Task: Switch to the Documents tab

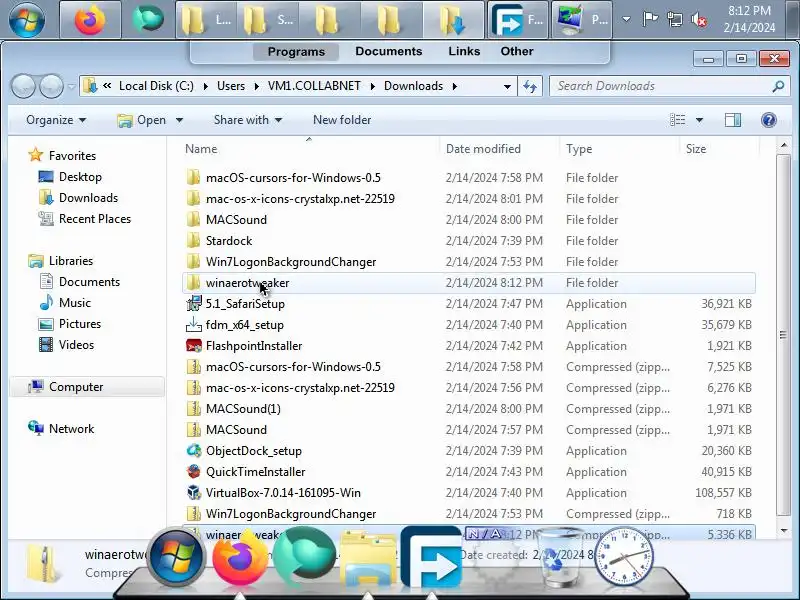Action: click(389, 52)
